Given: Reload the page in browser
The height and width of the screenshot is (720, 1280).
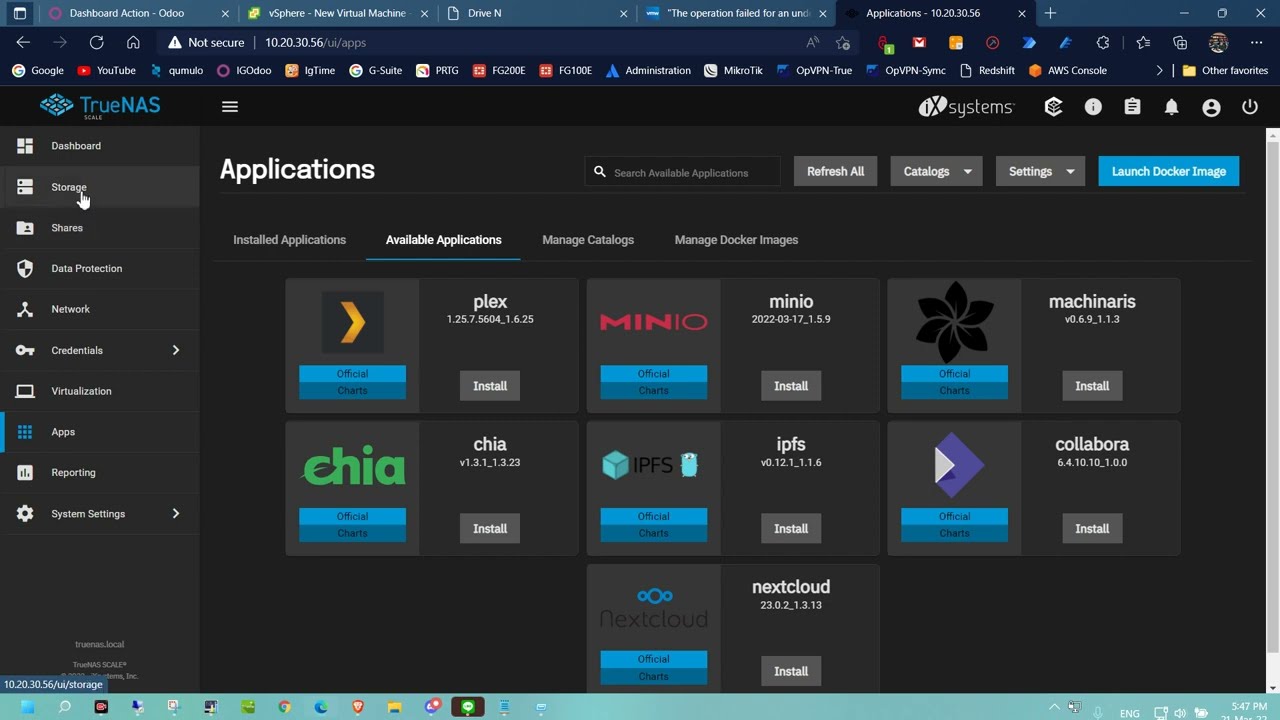Looking at the screenshot, I should pyautogui.click(x=96, y=42).
